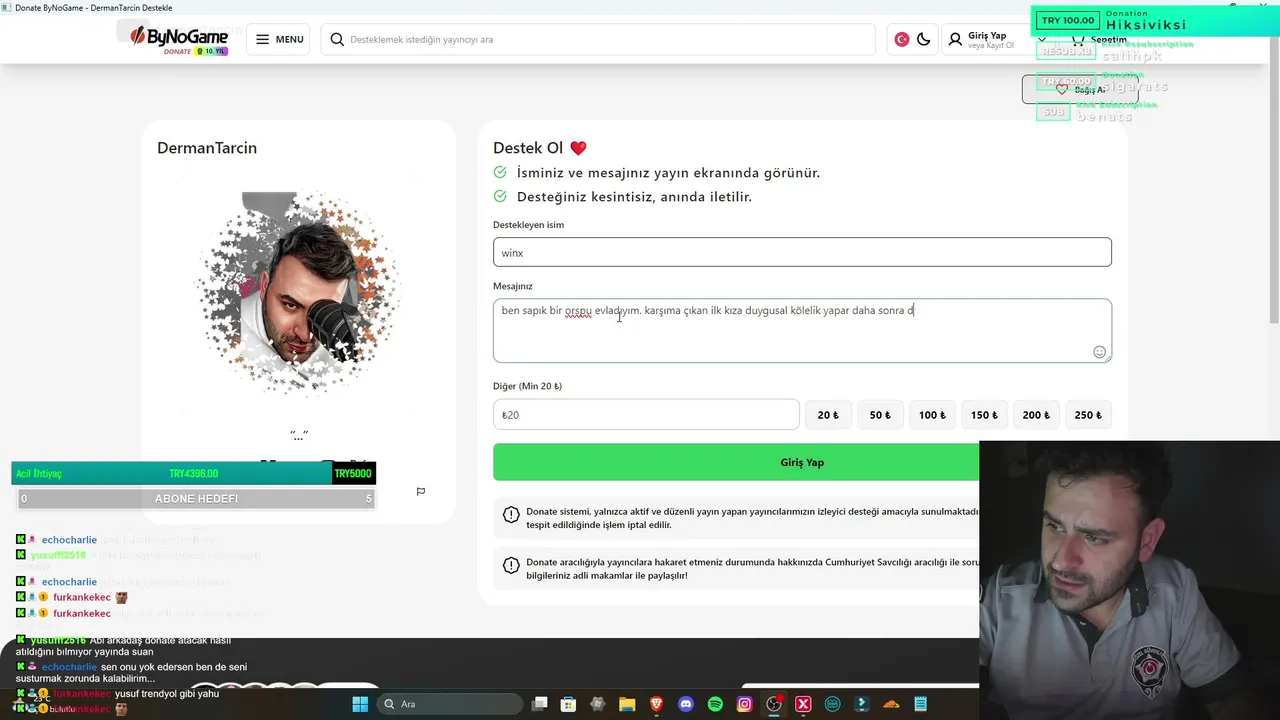
Task: Click the 'Diğer (Min 20 ₺)' label
Action: click(x=527, y=386)
